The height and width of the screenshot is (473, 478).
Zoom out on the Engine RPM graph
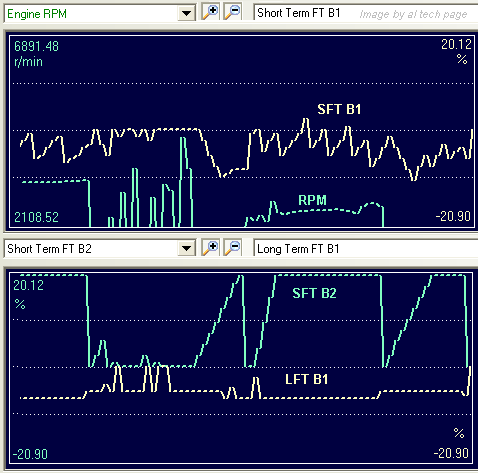pyautogui.click(x=232, y=13)
